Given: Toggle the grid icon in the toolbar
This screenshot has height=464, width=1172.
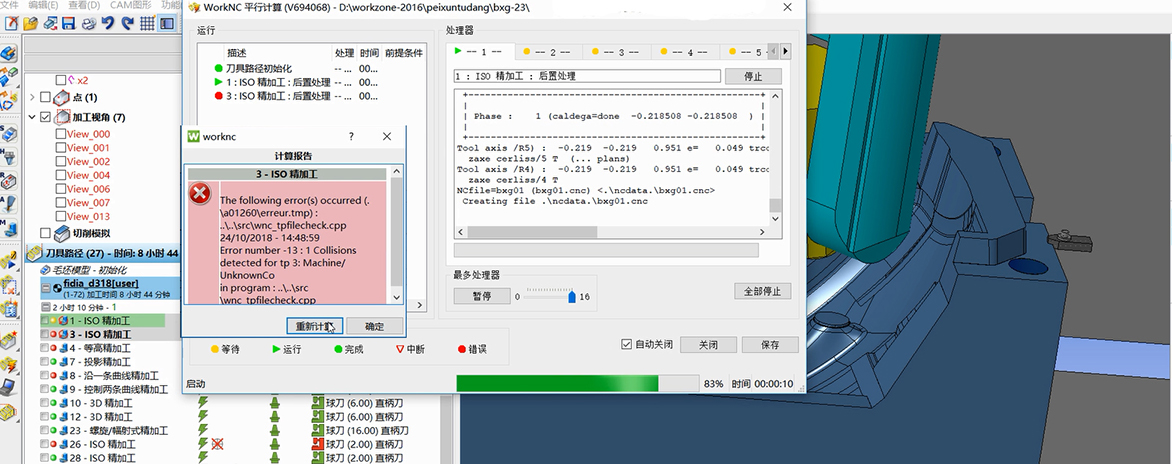Looking at the screenshot, I should [x=147, y=23].
